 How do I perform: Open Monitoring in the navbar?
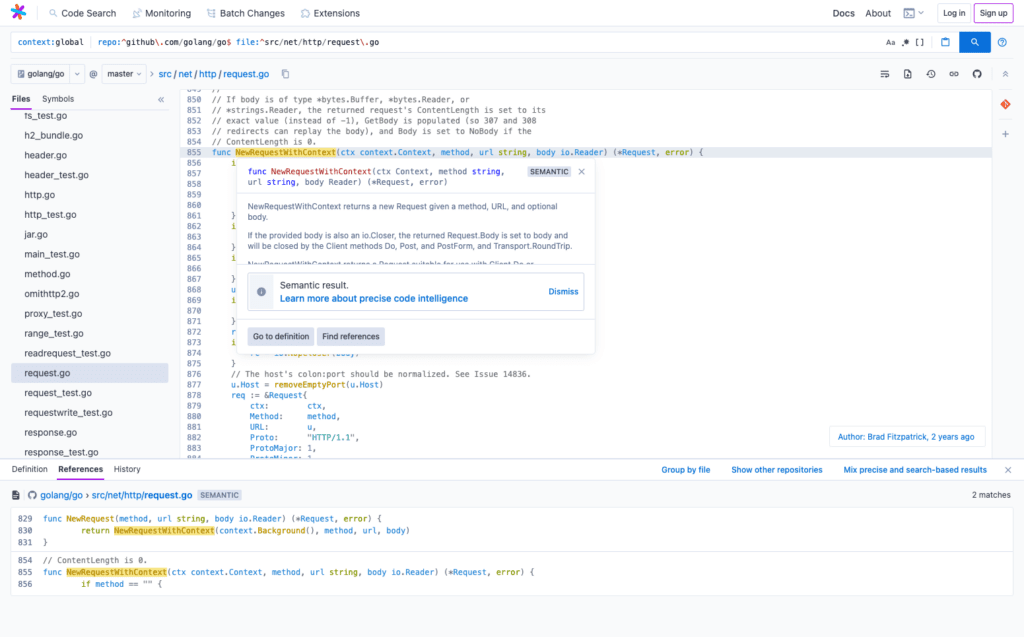click(x=161, y=13)
